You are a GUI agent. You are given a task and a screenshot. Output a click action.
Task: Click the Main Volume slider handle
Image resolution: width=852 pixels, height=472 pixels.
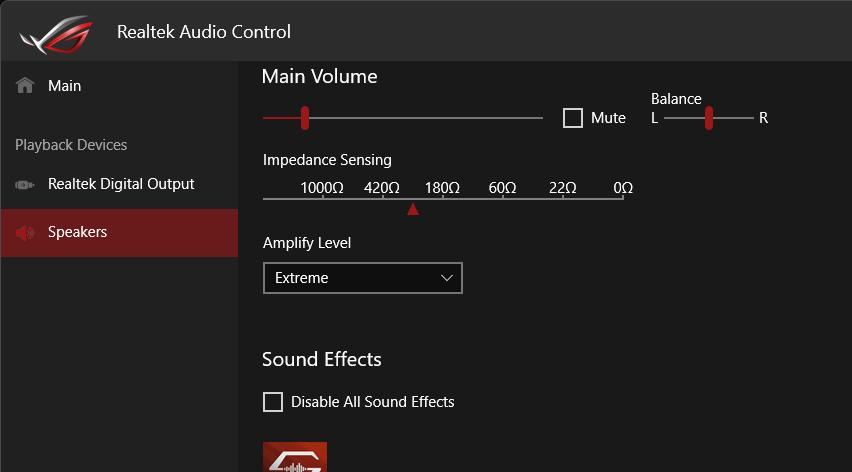305,118
